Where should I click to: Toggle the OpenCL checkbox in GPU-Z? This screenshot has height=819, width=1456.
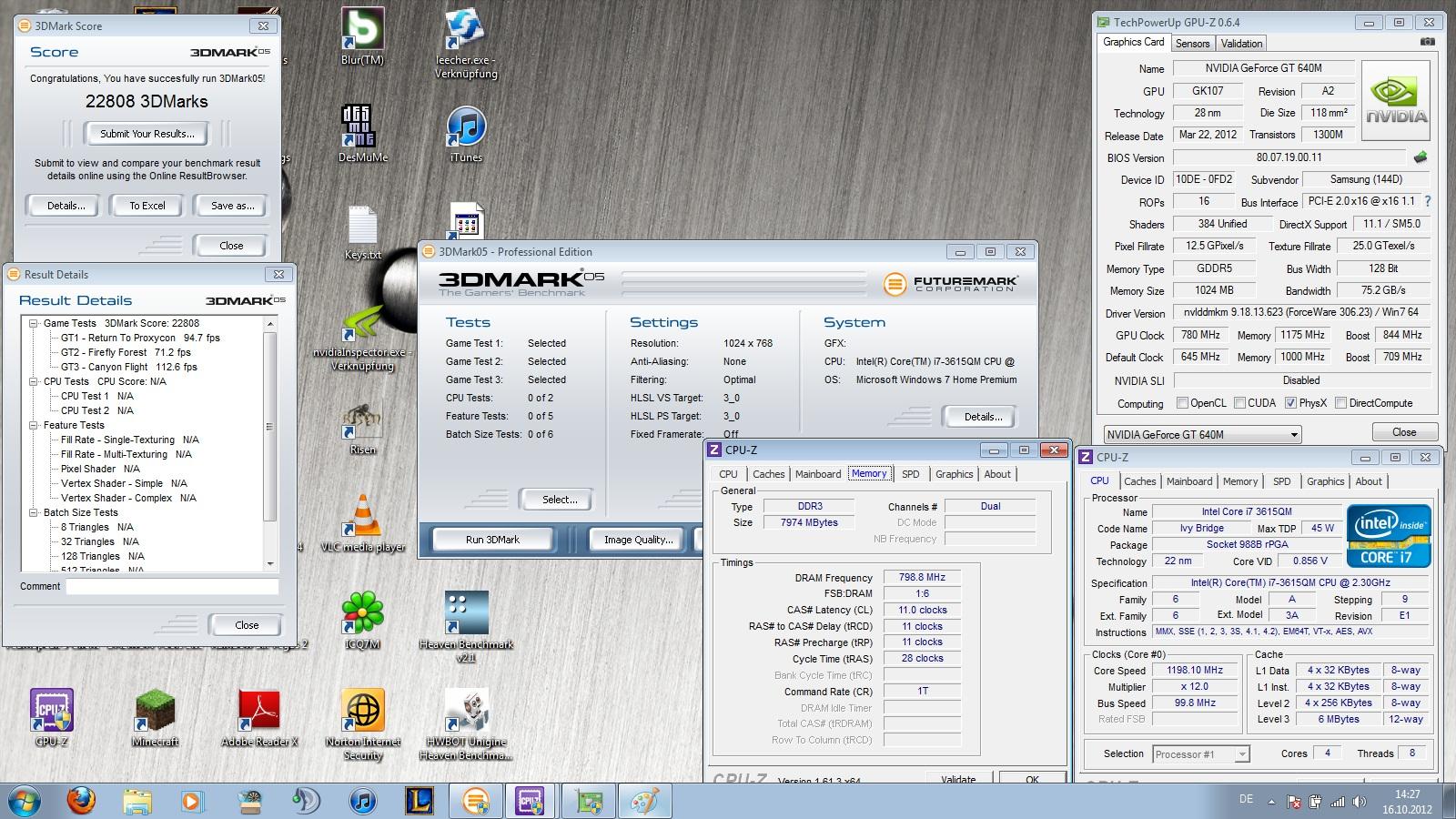click(x=1182, y=402)
